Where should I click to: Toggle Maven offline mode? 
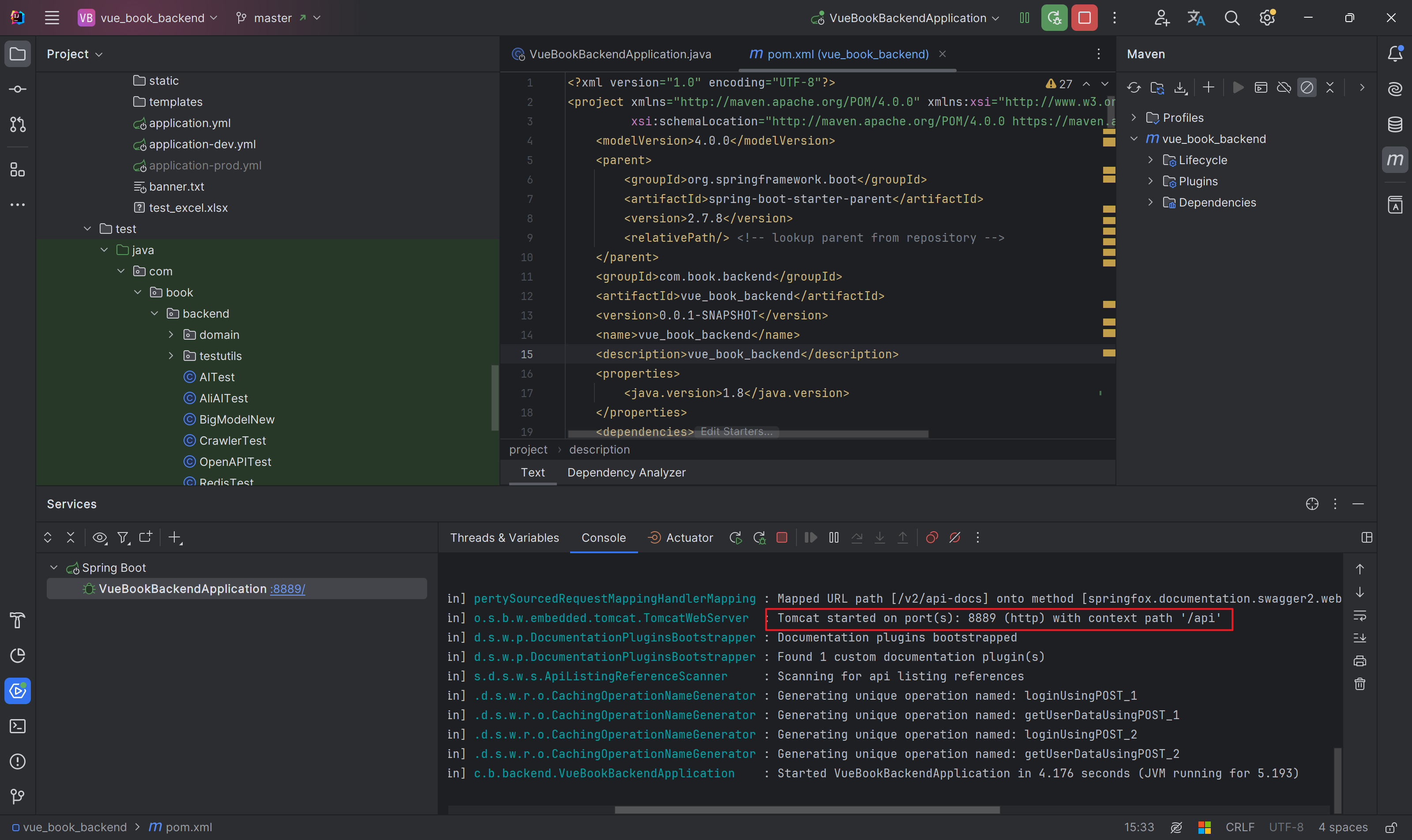click(x=1284, y=87)
